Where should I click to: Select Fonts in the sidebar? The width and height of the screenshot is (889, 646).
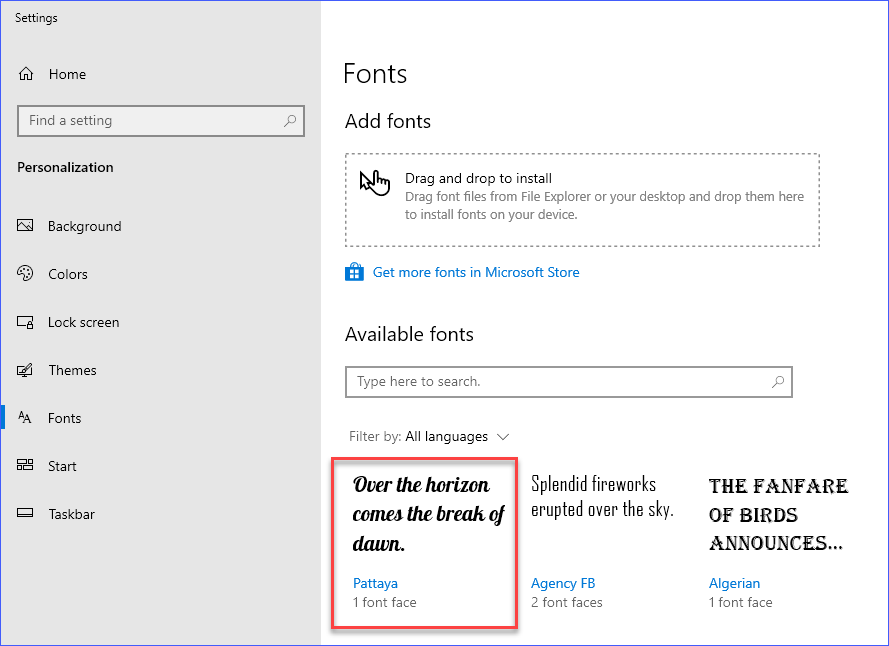[x=65, y=418]
